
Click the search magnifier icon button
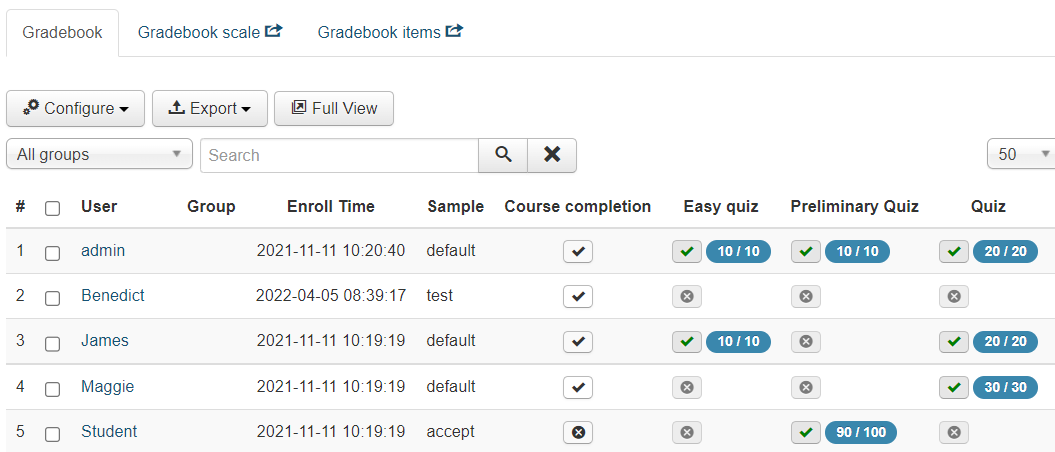[503, 155]
